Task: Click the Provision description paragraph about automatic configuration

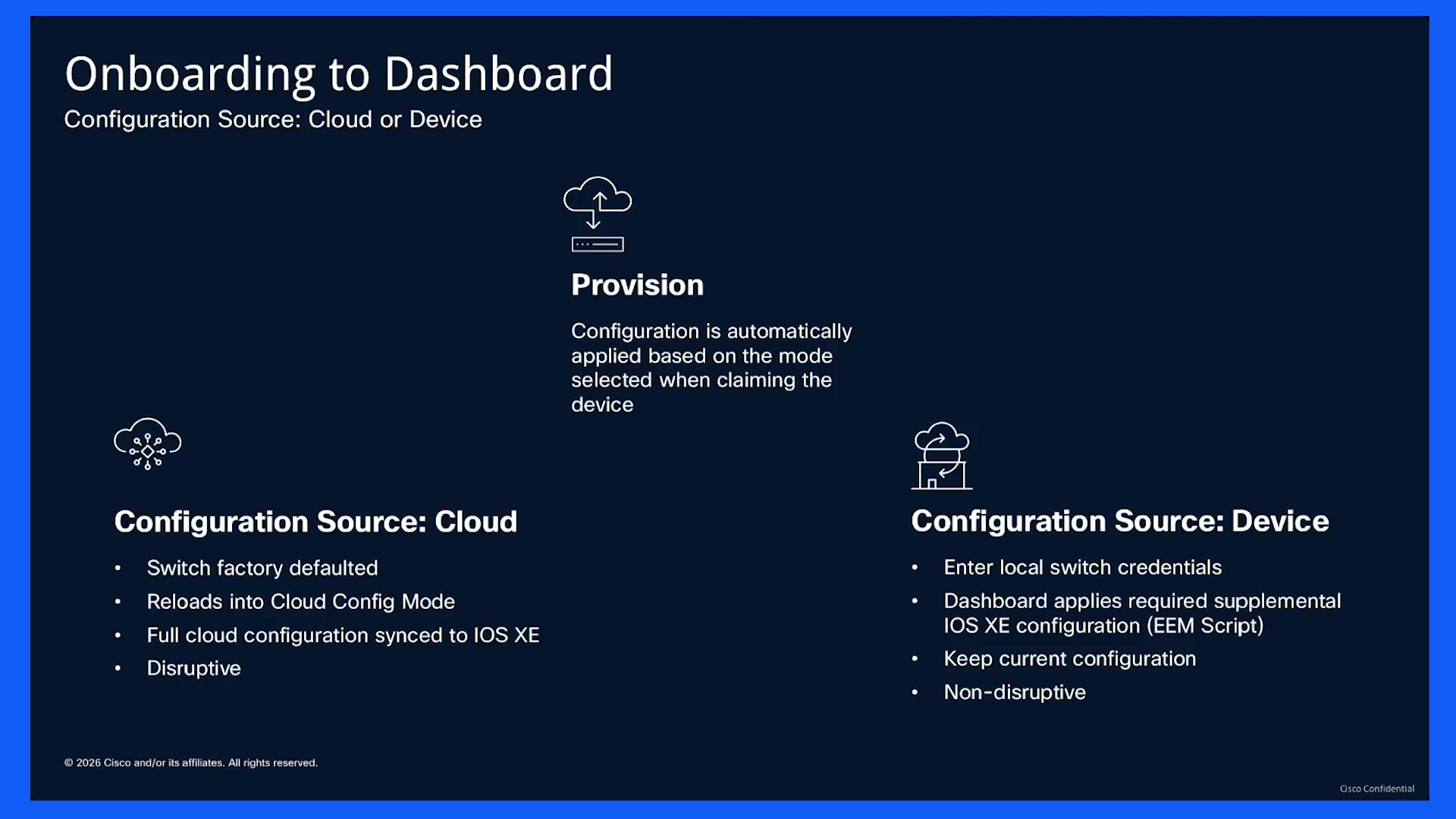Action: pyautogui.click(x=711, y=368)
